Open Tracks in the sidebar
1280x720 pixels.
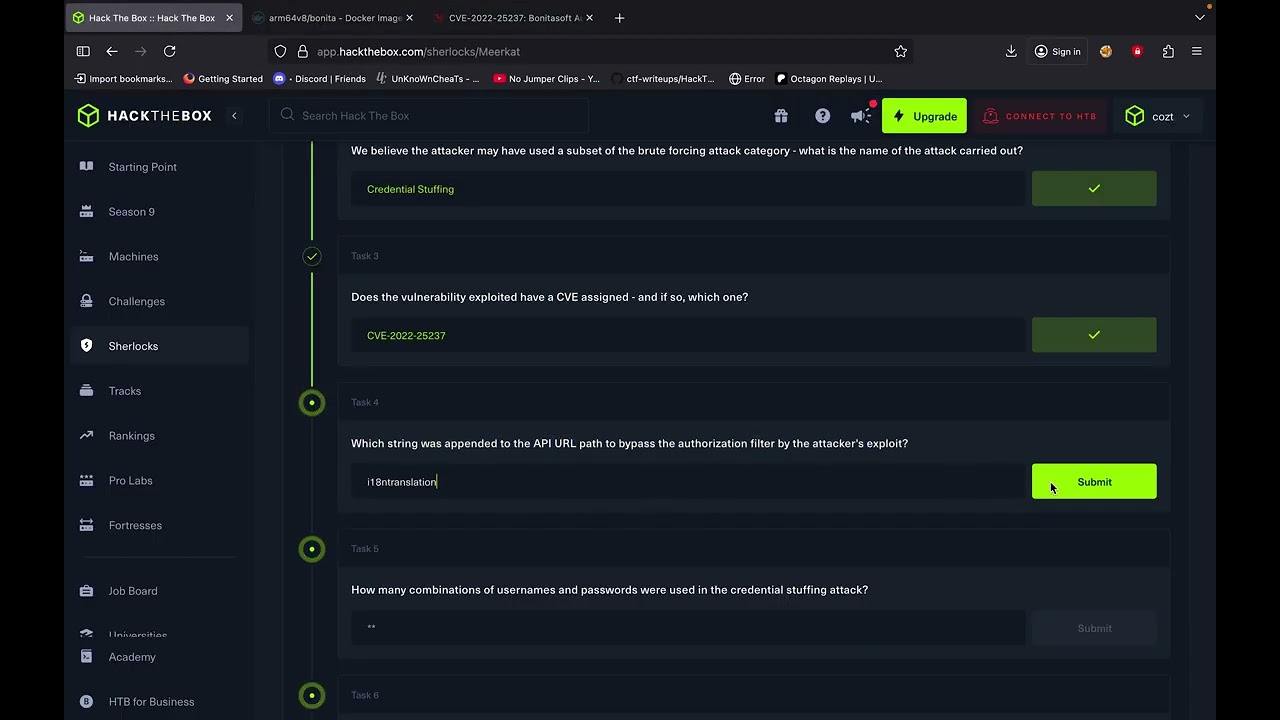[124, 391]
